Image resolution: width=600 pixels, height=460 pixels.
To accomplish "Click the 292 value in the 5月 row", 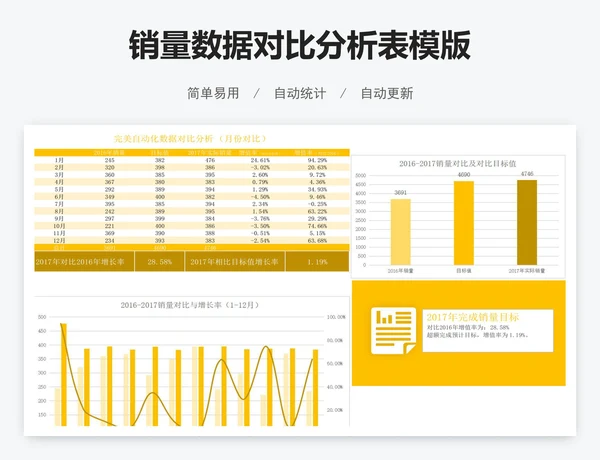I will (x=109, y=189).
